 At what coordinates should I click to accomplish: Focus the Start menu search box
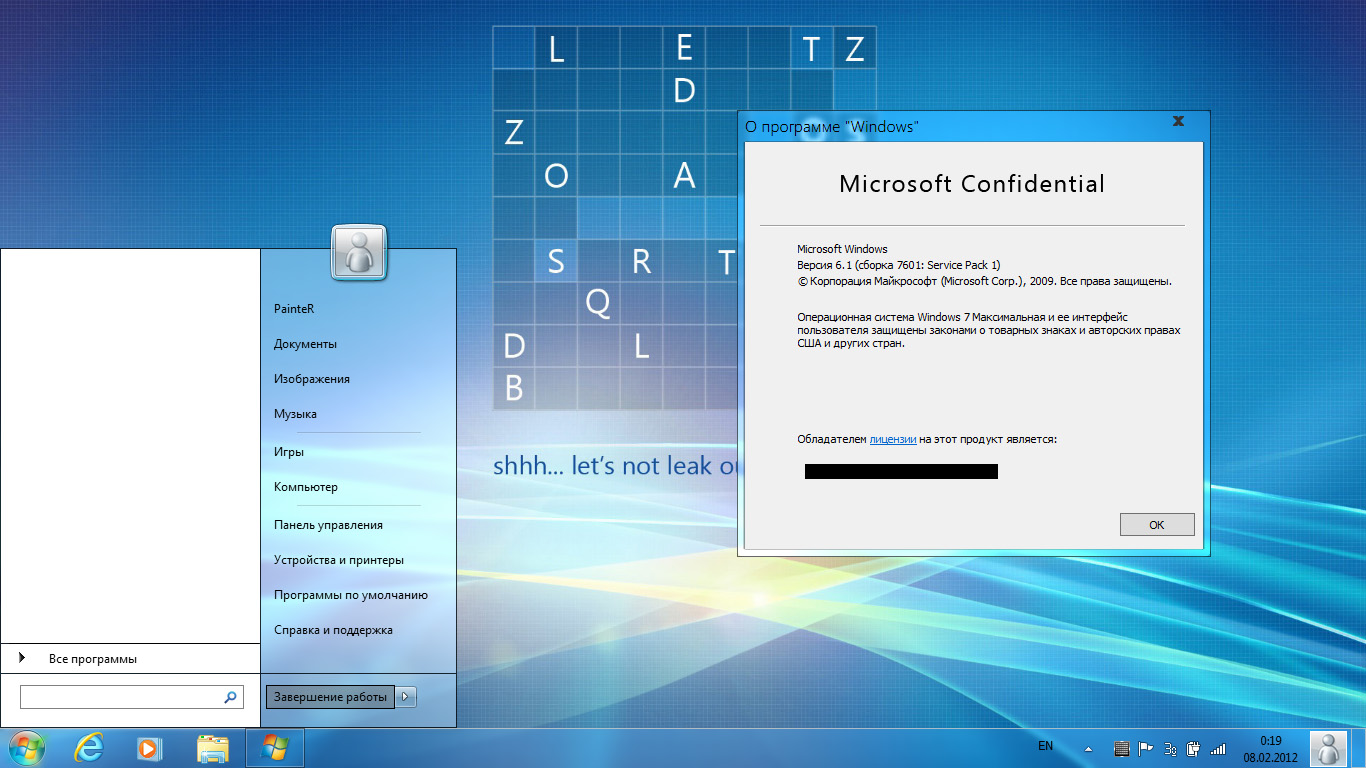point(131,697)
